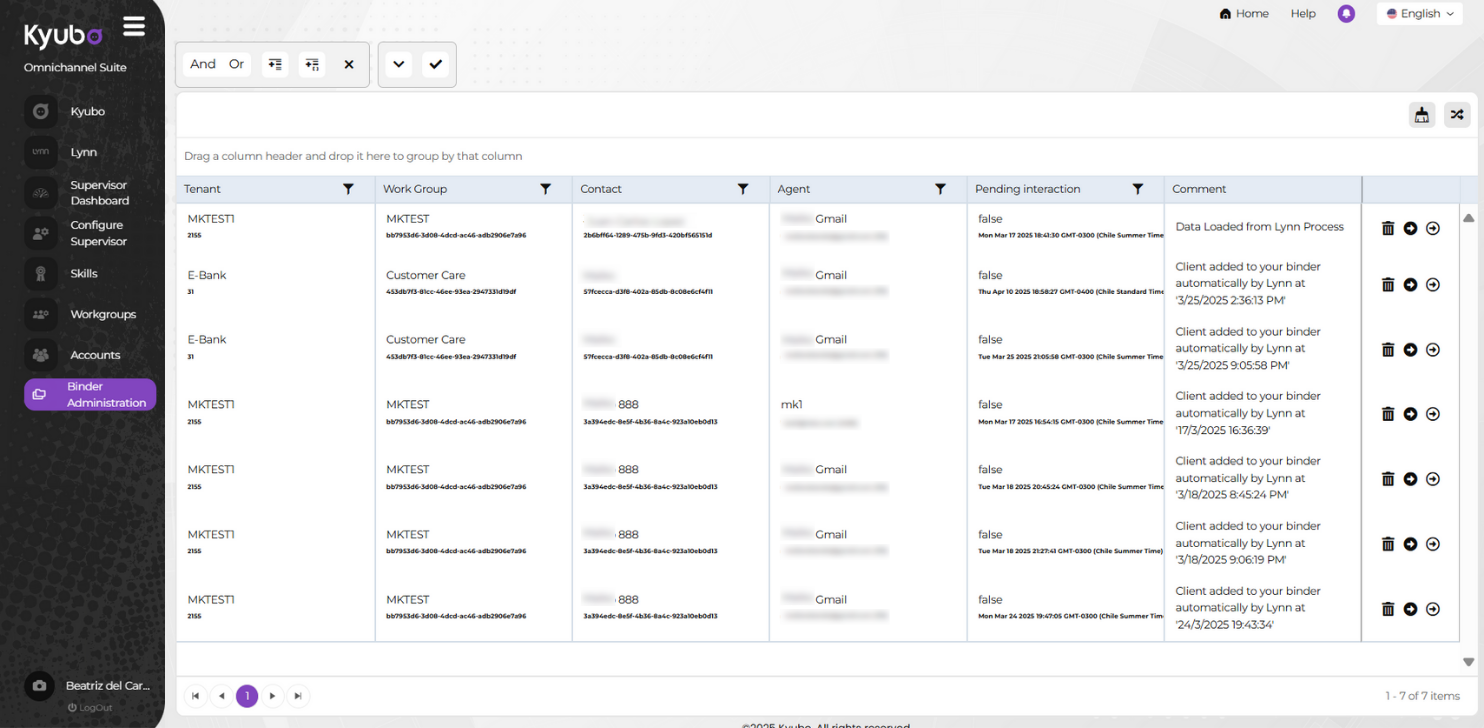Open the Agent column filter

940,189
